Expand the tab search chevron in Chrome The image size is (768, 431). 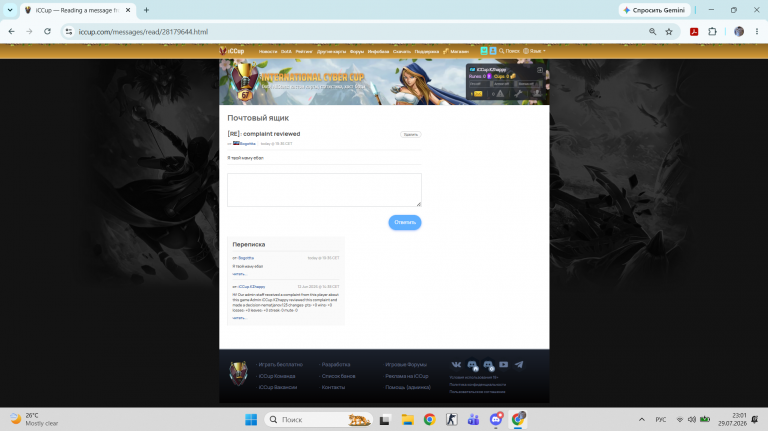point(10,10)
